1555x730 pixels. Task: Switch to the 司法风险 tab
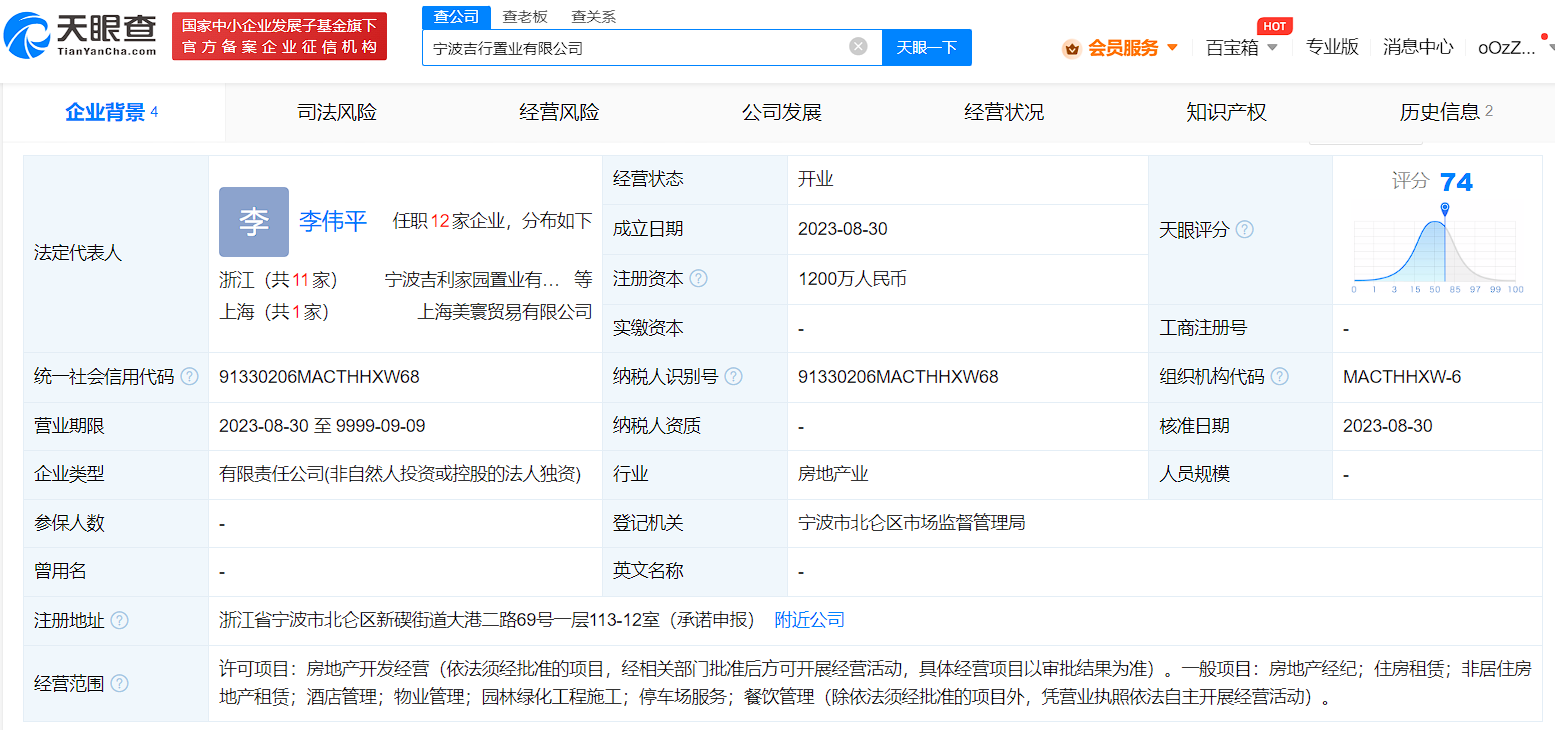(337, 112)
